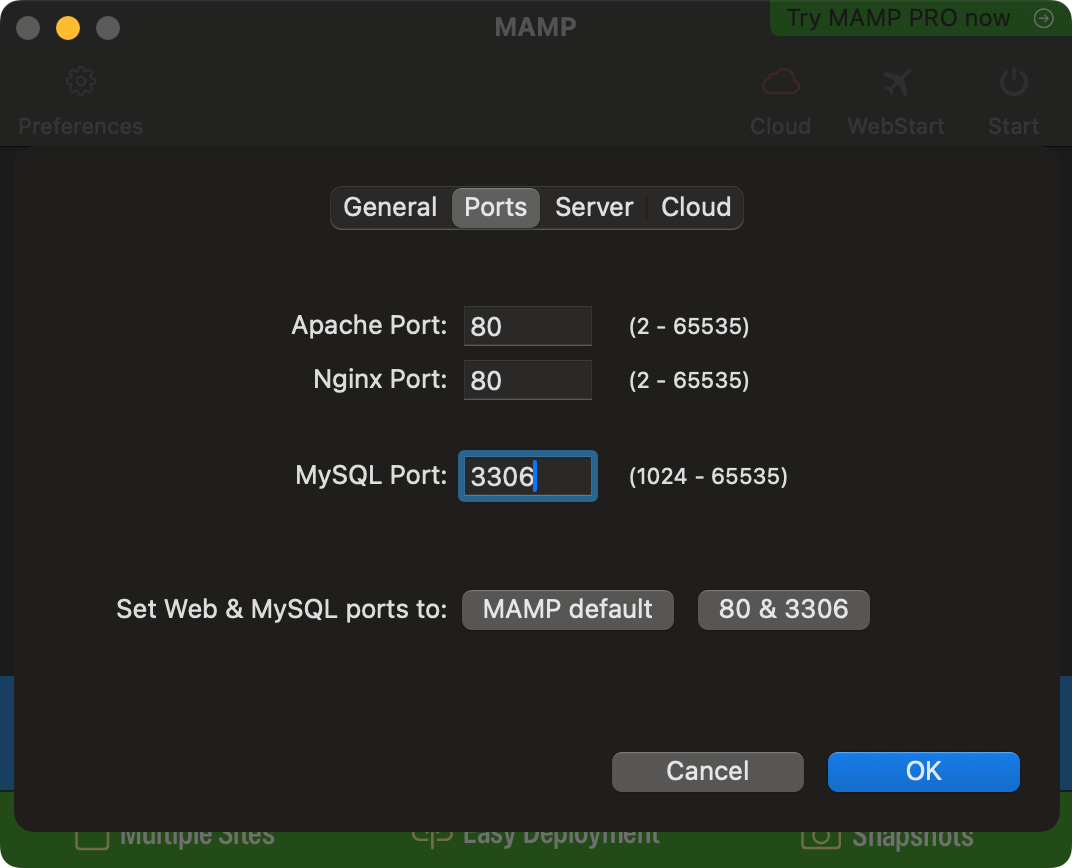The height and width of the screenshot is (868, 1072).
Task: Click the arrow icon in MAMP PRO banner
Action: [1043, 18]
